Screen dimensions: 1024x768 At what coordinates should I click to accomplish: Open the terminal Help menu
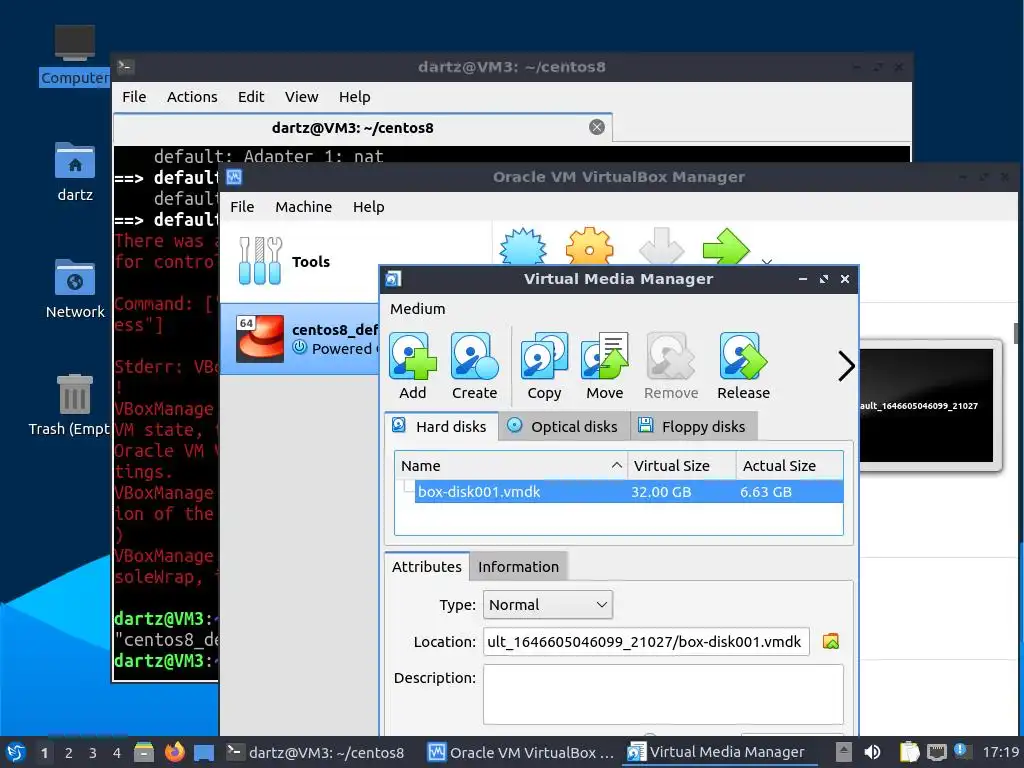click(x=355, y=97)
